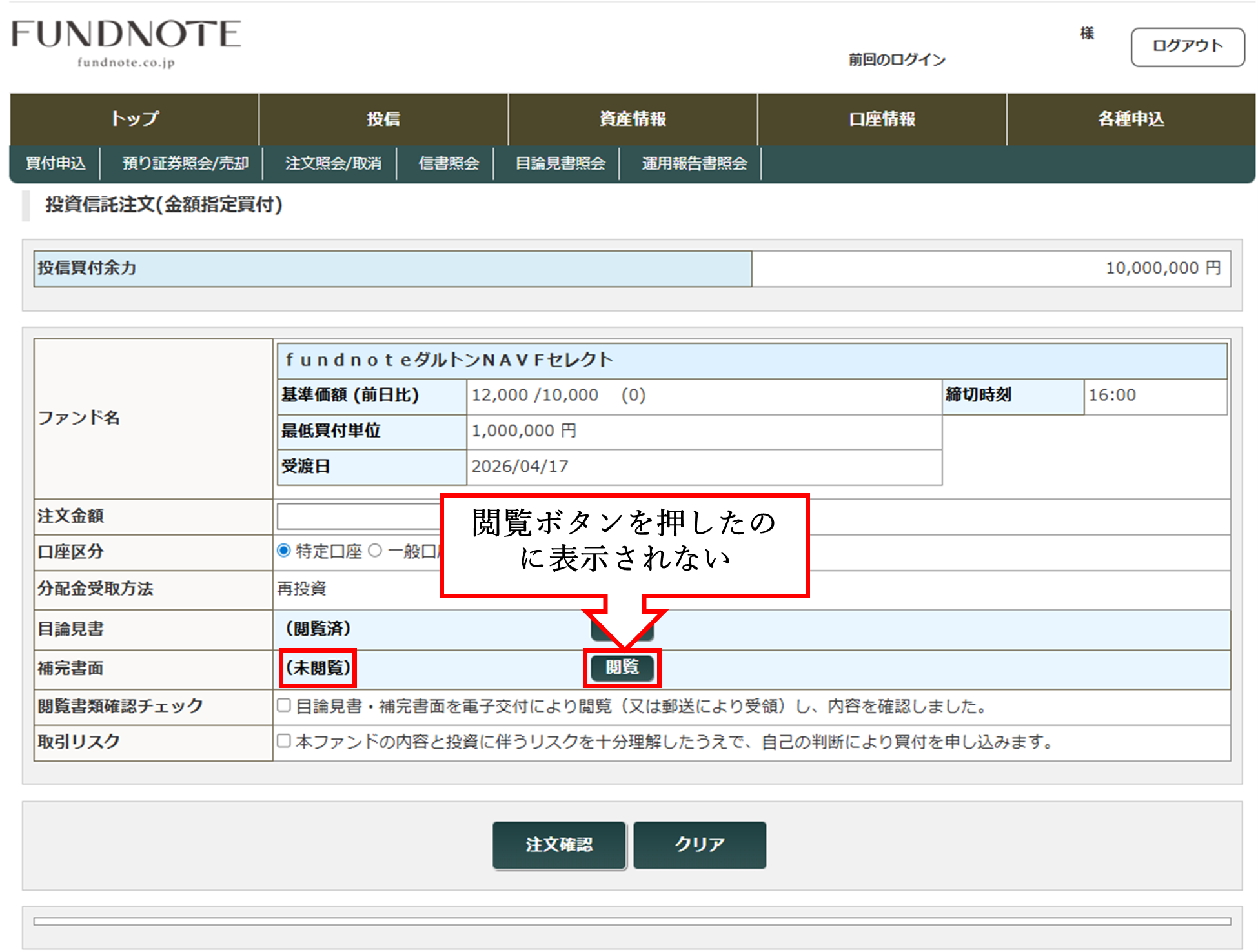Click the (未閲覧) status text
Viewport: 1258px width, 952px height.
coord(318,667)
